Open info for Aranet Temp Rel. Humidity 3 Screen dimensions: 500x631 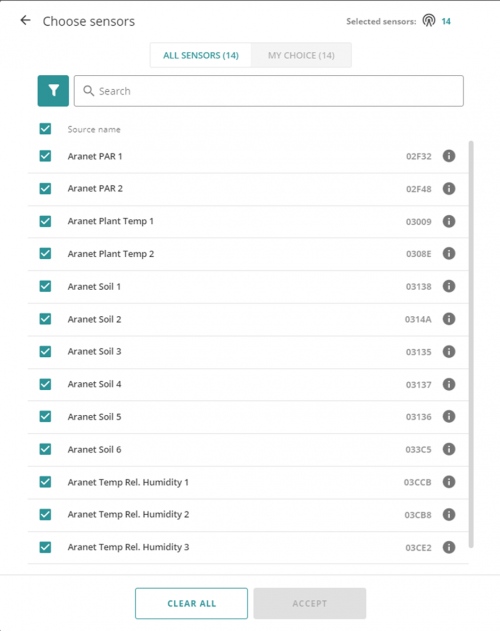pyautogui.click(x=449, y=547)
